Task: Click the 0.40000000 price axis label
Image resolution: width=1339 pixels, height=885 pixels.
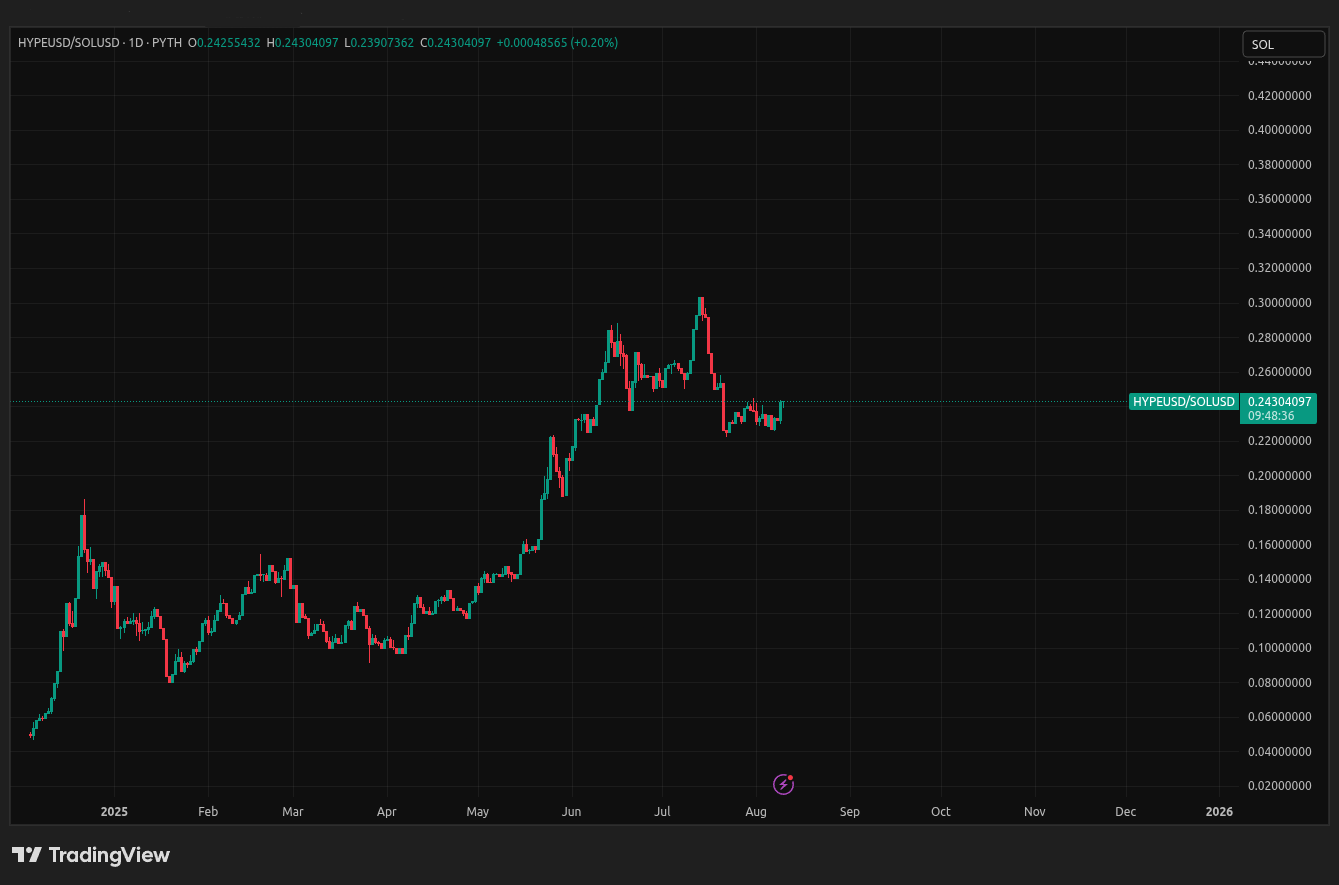Action: coord(1279,130)
